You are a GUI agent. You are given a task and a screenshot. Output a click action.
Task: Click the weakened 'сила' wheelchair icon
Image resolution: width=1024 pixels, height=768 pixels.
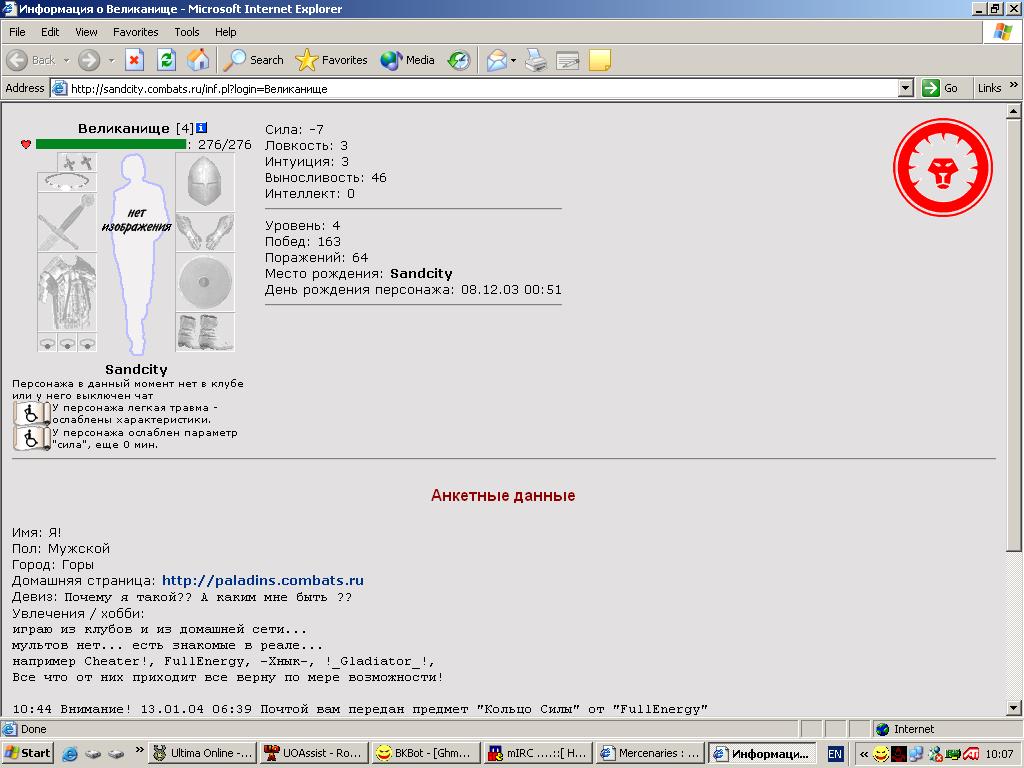point(31,438)
